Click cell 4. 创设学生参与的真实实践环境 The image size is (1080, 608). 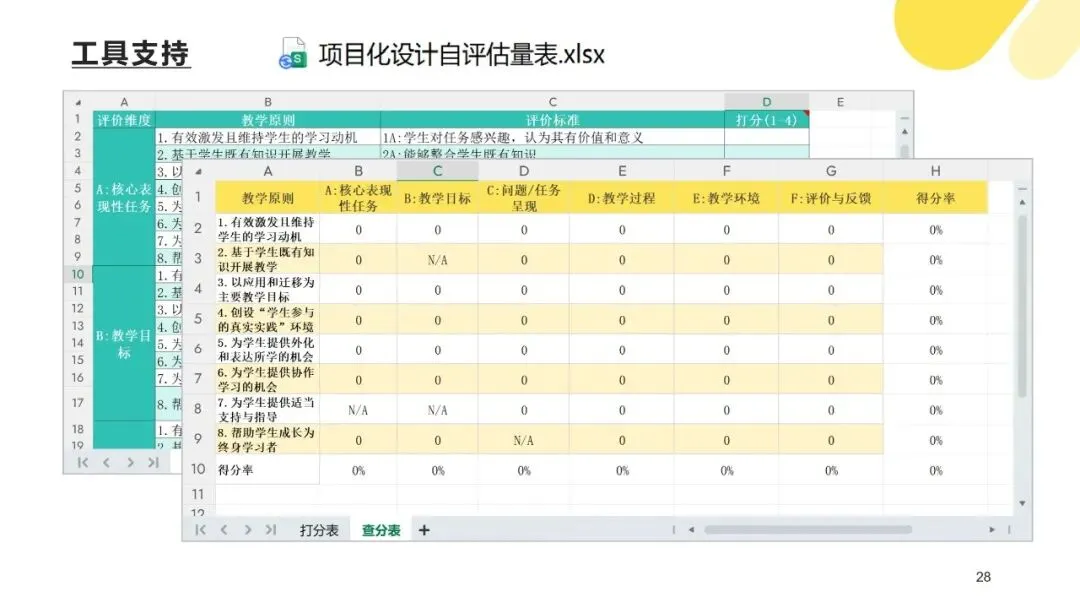pos(267,319)
